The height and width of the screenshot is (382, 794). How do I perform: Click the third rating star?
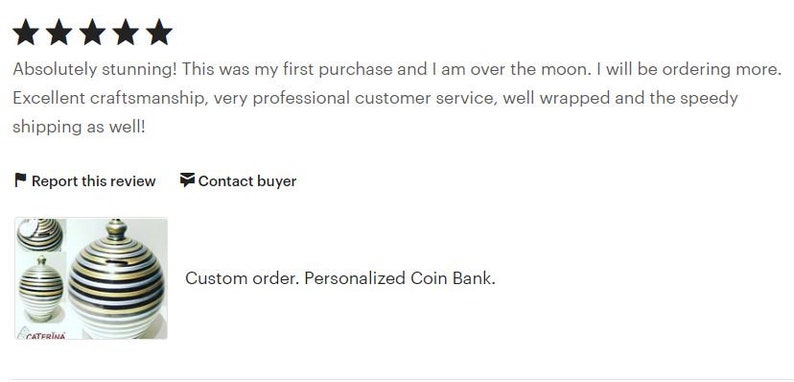pos(92,32)
